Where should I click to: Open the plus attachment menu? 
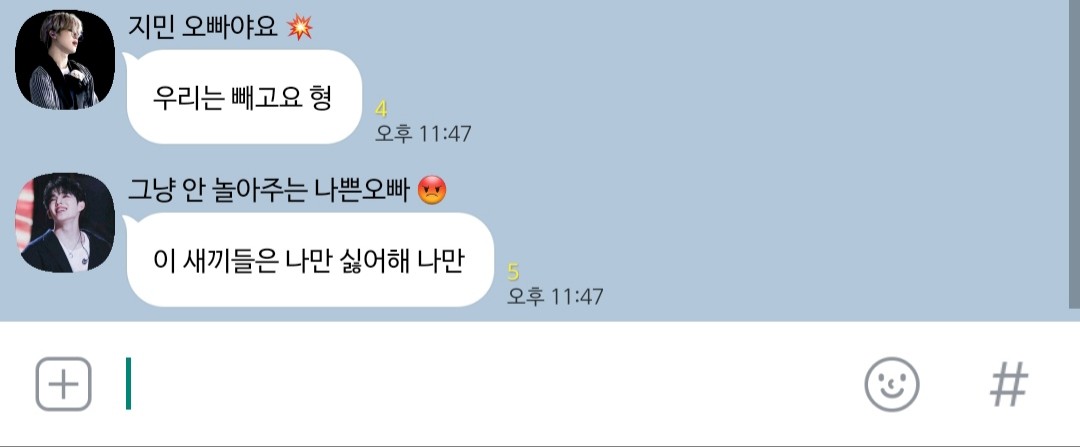point(63,384)
